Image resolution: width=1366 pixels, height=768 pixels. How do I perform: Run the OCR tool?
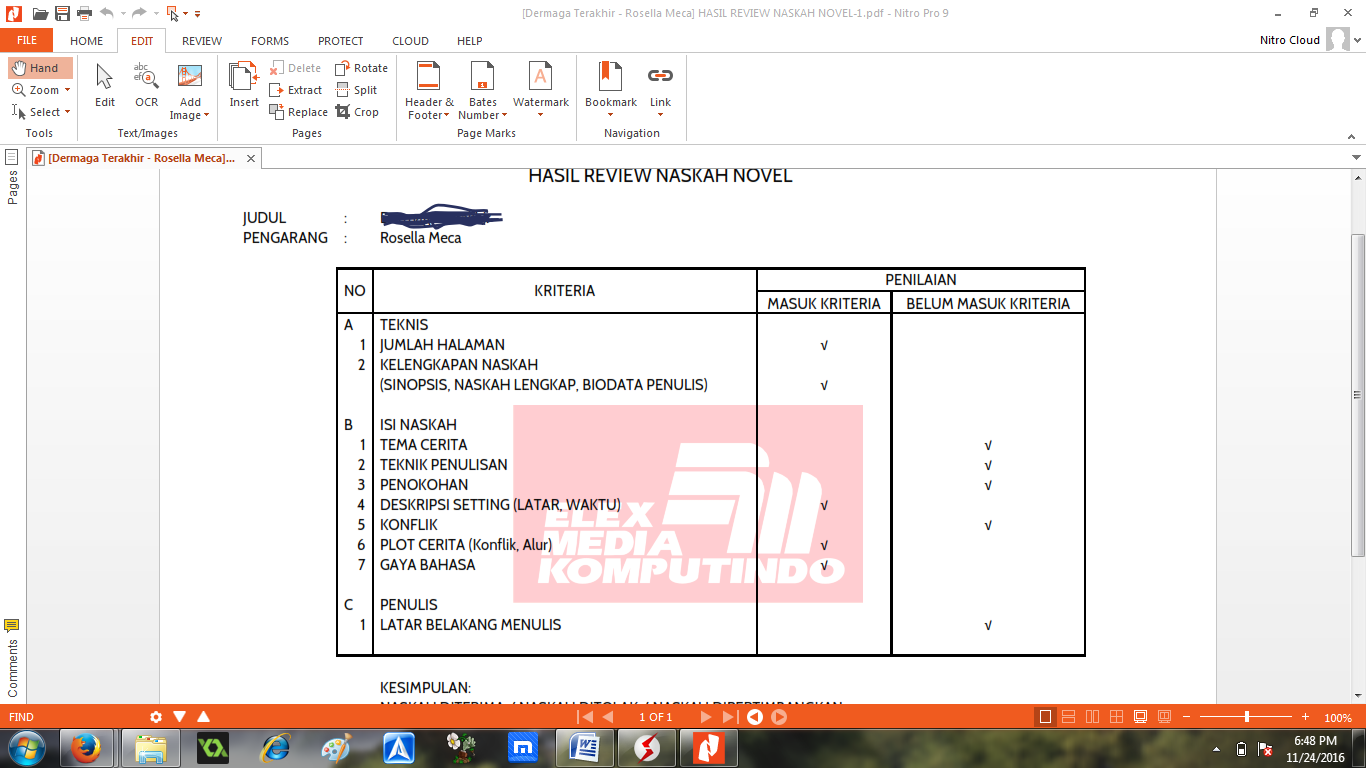[x=147, y=85]
